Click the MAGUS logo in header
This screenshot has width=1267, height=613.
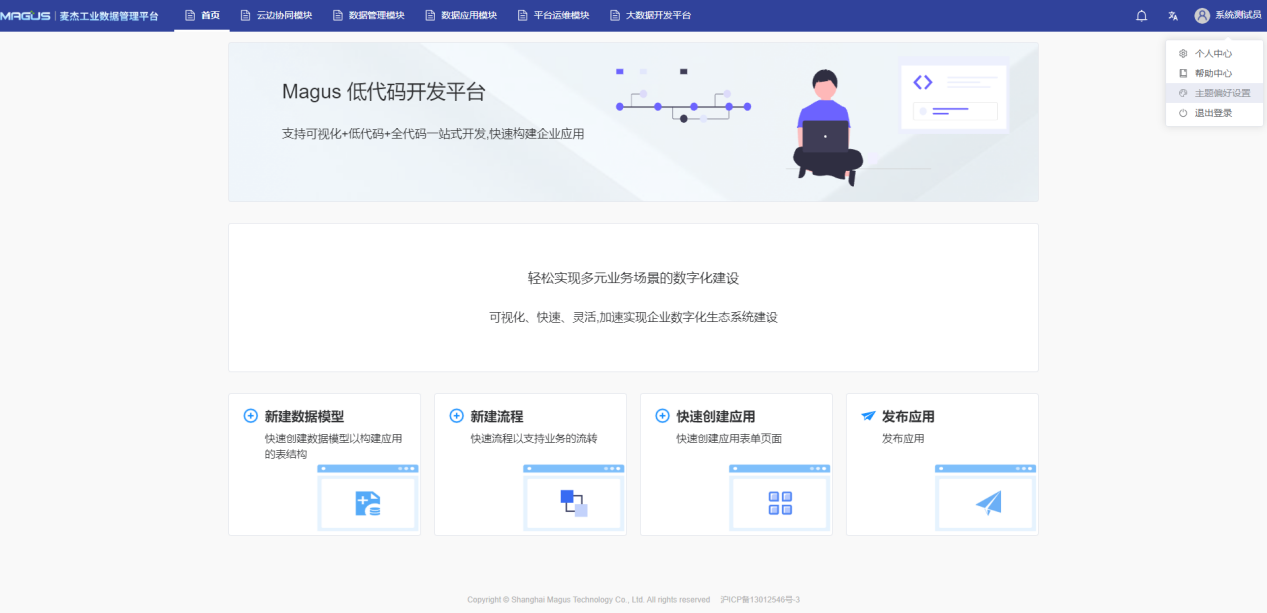point(26,16)
